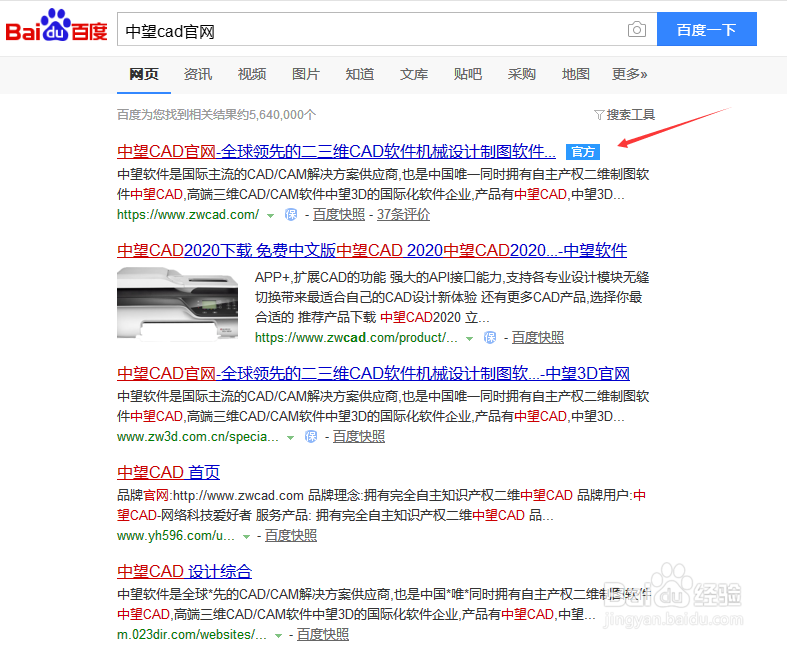This screenshot has height=647, width=787.
Task: Select the 网页 tab
Action: pyautogui.click(x=144, y=74)
